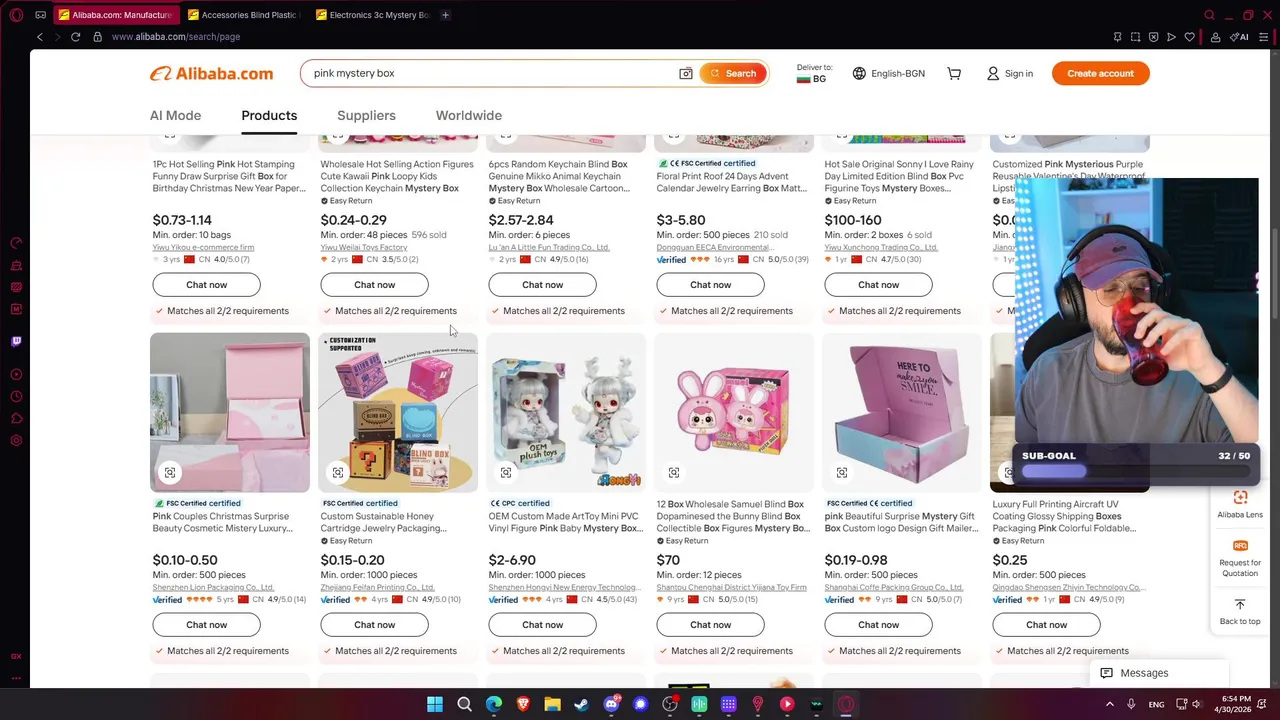This screenshot has height=720, width=1280.
Task: Open Alibaba Lens in right sidebar
Action: (x=1240, y=504)
